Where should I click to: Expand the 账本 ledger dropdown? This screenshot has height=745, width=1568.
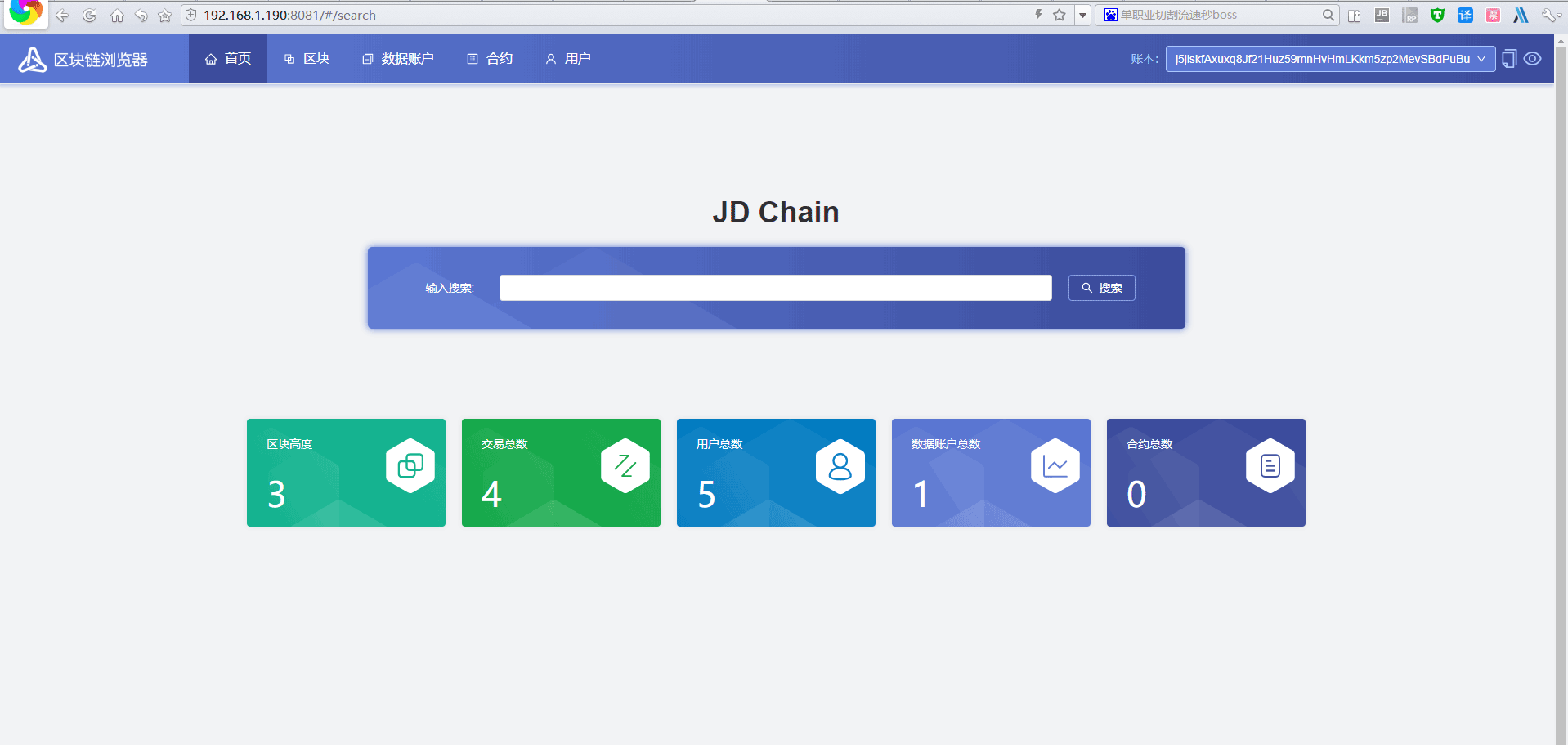tap(1330, 59)
